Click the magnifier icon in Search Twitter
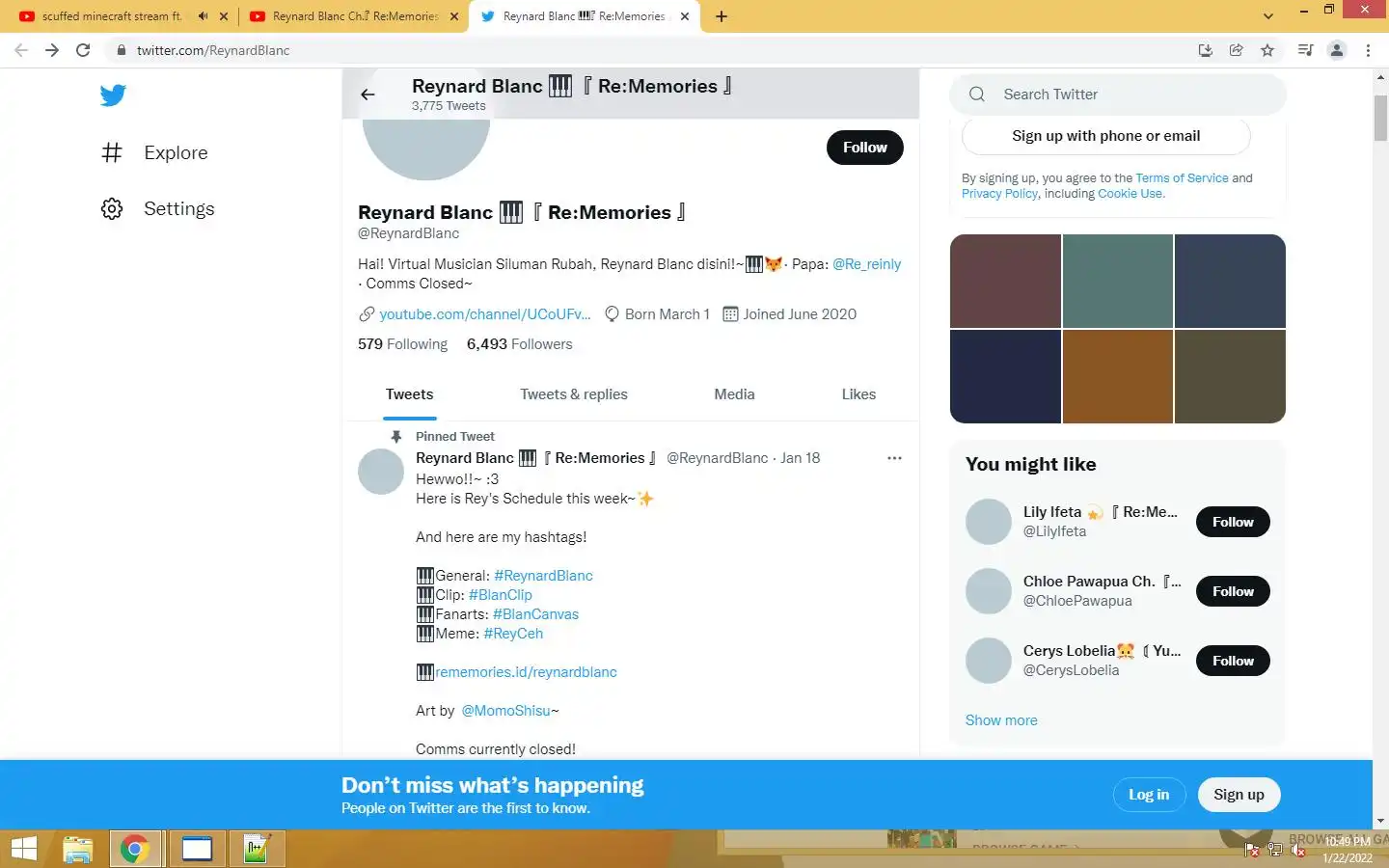 (977, 95)
